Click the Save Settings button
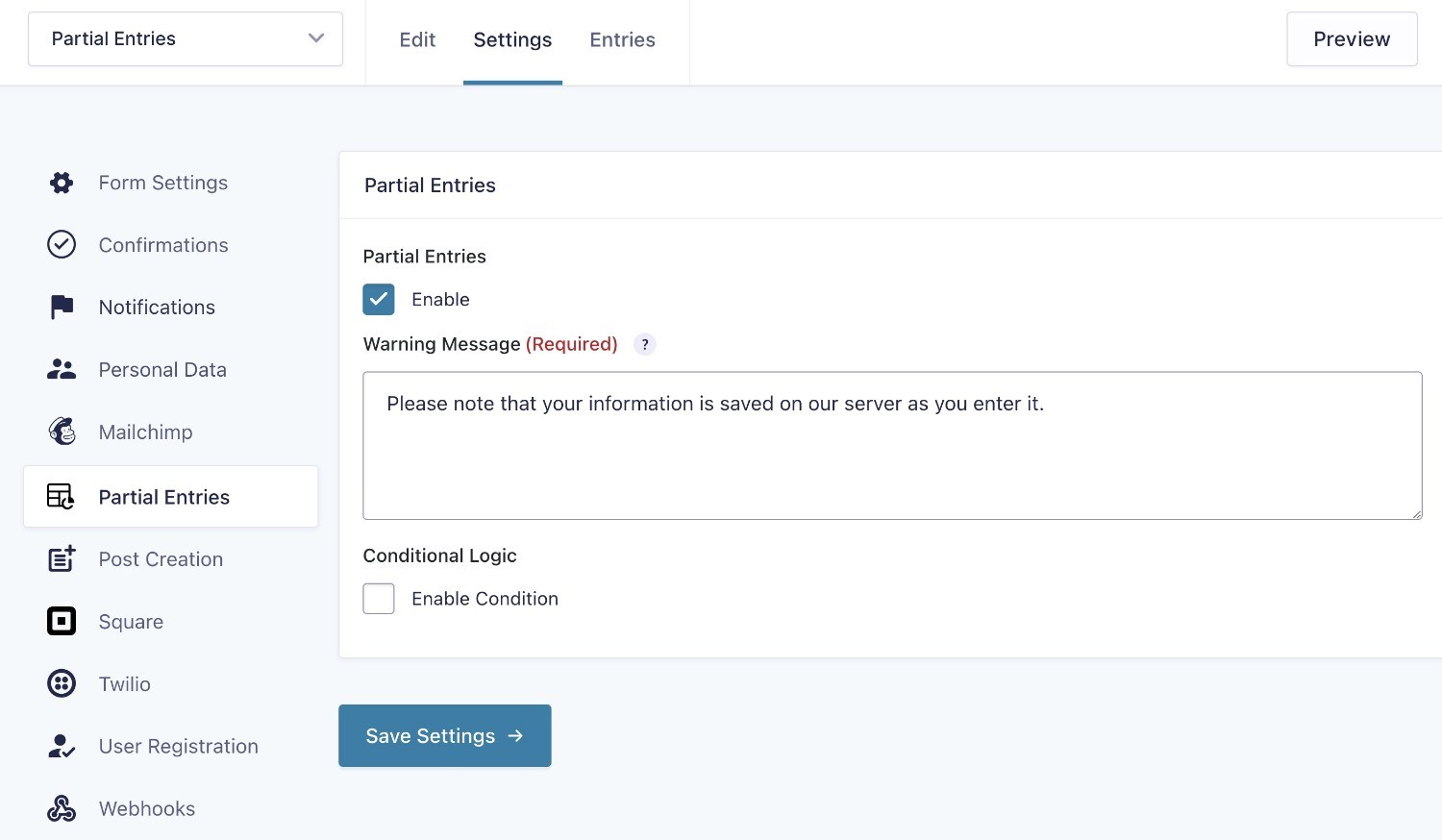Viewport: 1442px width, 840px height. pos(445,735)
